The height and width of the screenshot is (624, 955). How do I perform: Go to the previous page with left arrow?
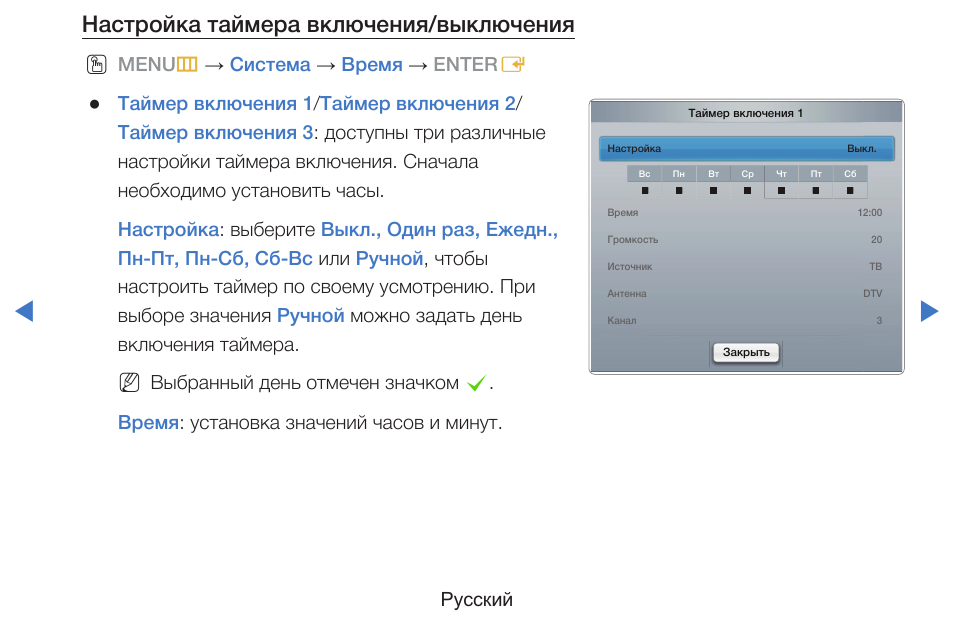click(x=25, y=311)
